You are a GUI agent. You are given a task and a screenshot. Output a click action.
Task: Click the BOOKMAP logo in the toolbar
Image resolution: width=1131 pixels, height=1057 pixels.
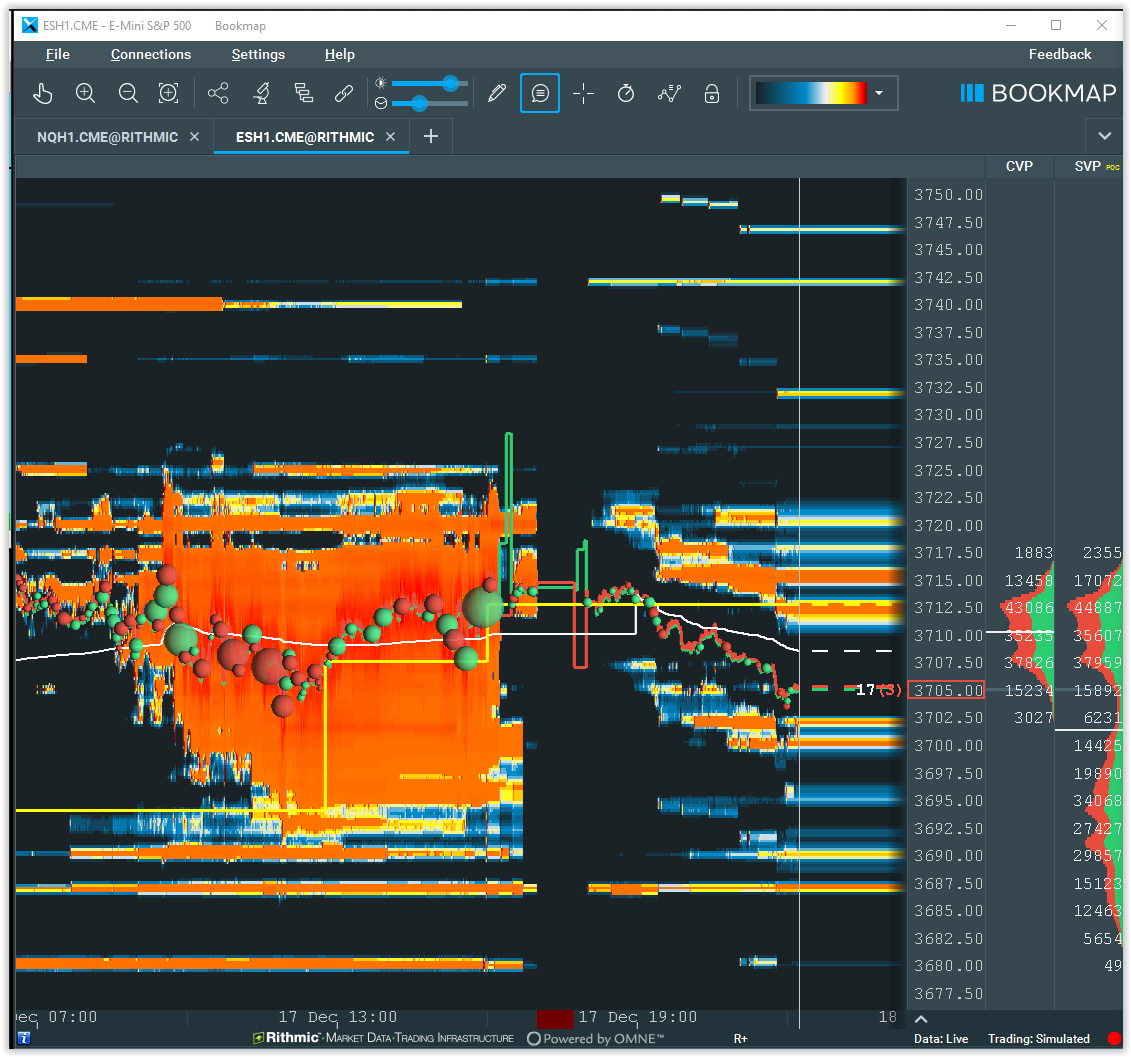(1038, 93)
